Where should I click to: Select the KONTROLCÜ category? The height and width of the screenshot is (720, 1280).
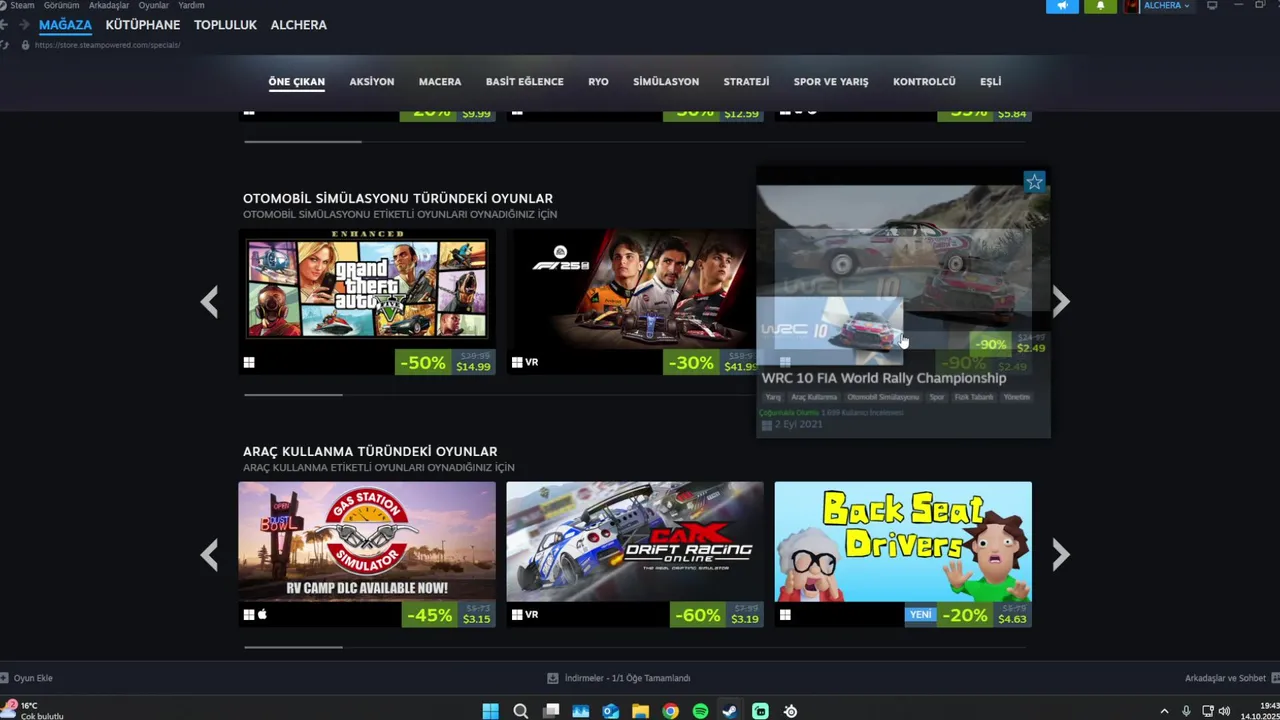pyautogui.click(x=924, y=82)
